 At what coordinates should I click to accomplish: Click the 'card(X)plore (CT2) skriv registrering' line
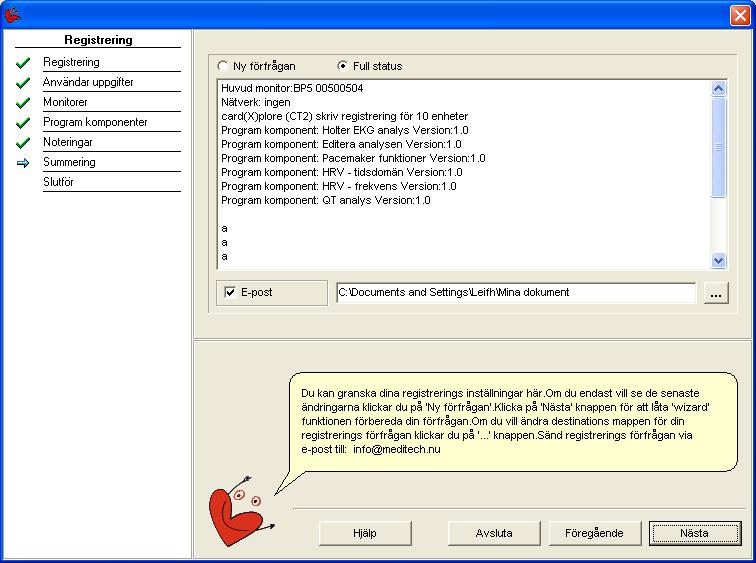[x=345, y=116]
